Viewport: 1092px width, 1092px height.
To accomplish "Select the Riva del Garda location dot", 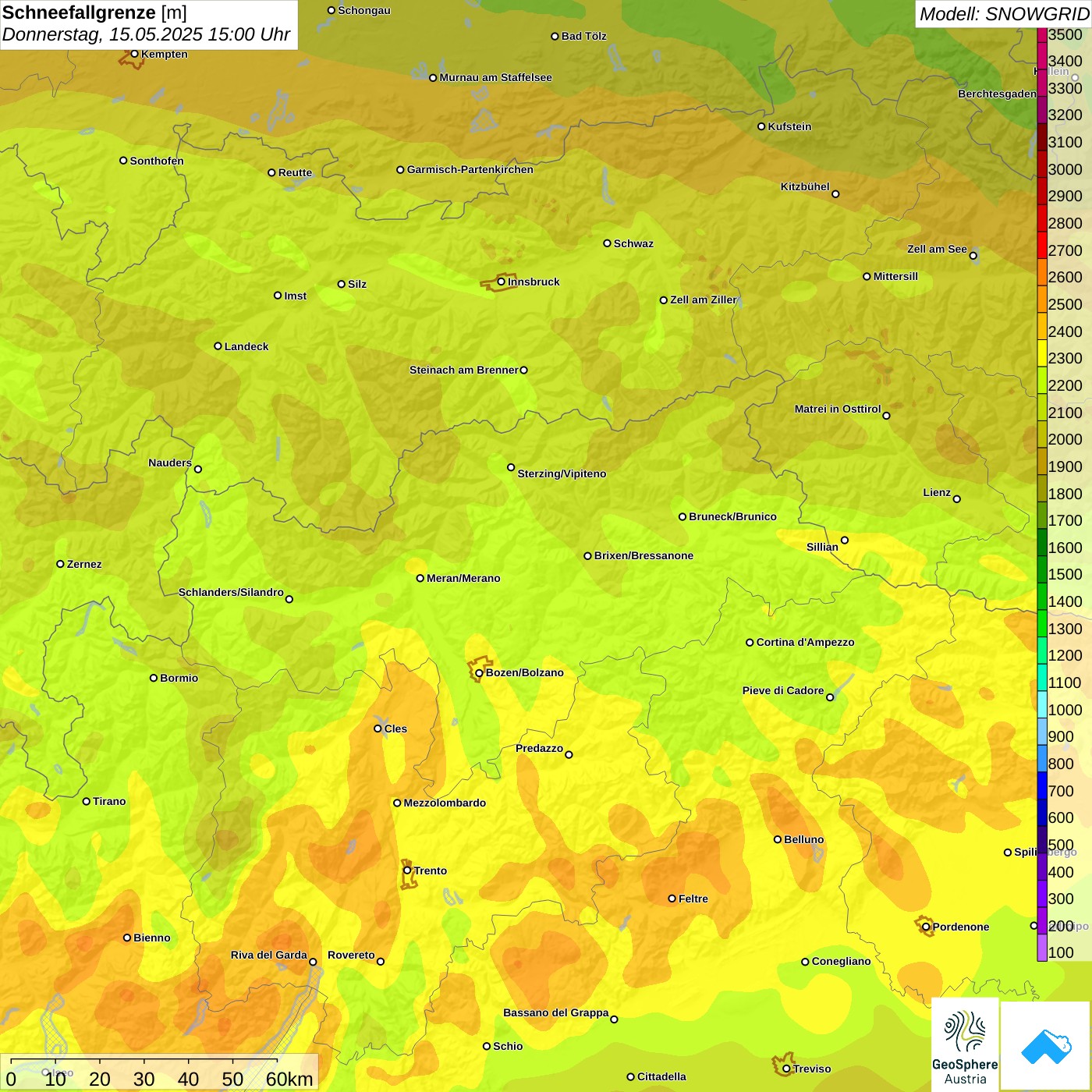I will [x=313, y=962].
